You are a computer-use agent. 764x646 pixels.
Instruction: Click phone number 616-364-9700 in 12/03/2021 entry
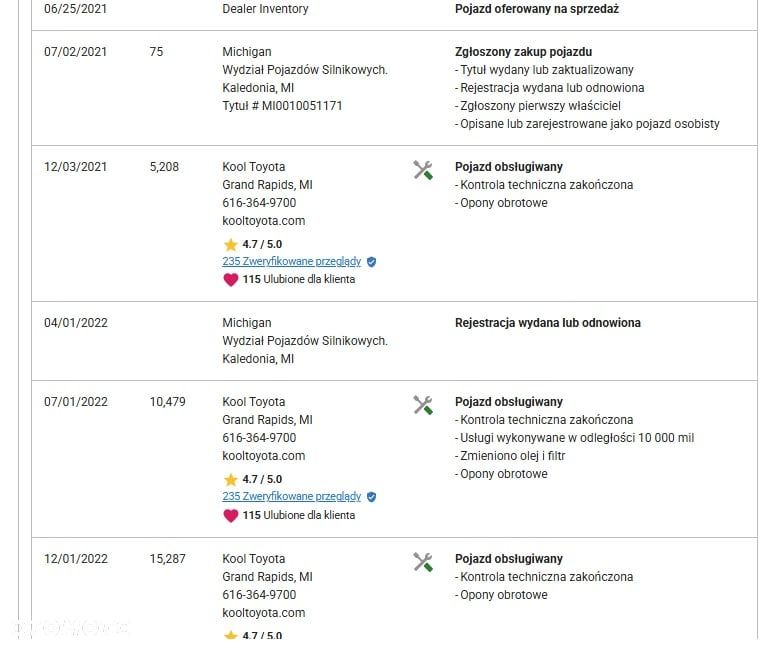[259, 203]
